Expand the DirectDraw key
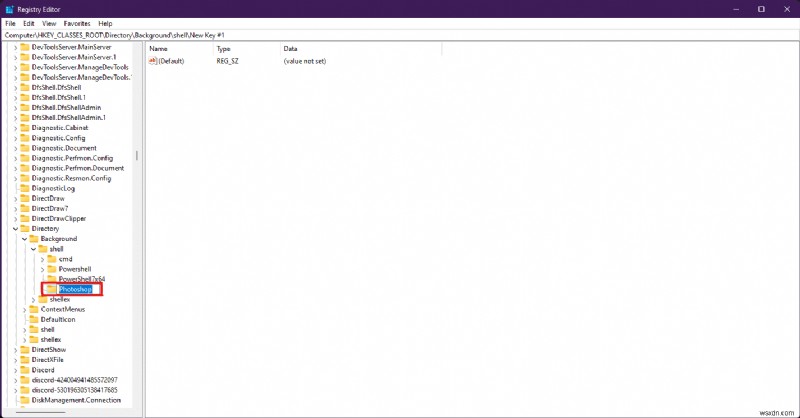This screenshot has height=418, width=800. coord(15,199)
